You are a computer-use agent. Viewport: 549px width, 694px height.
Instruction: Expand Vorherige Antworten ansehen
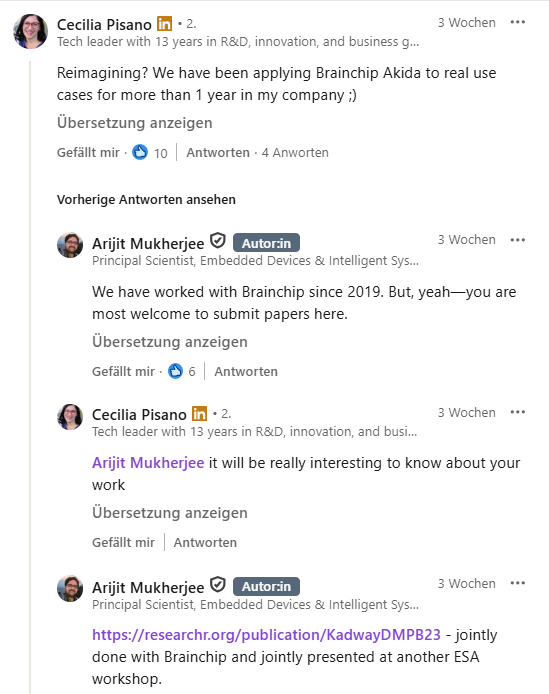[x=146, y=200]
